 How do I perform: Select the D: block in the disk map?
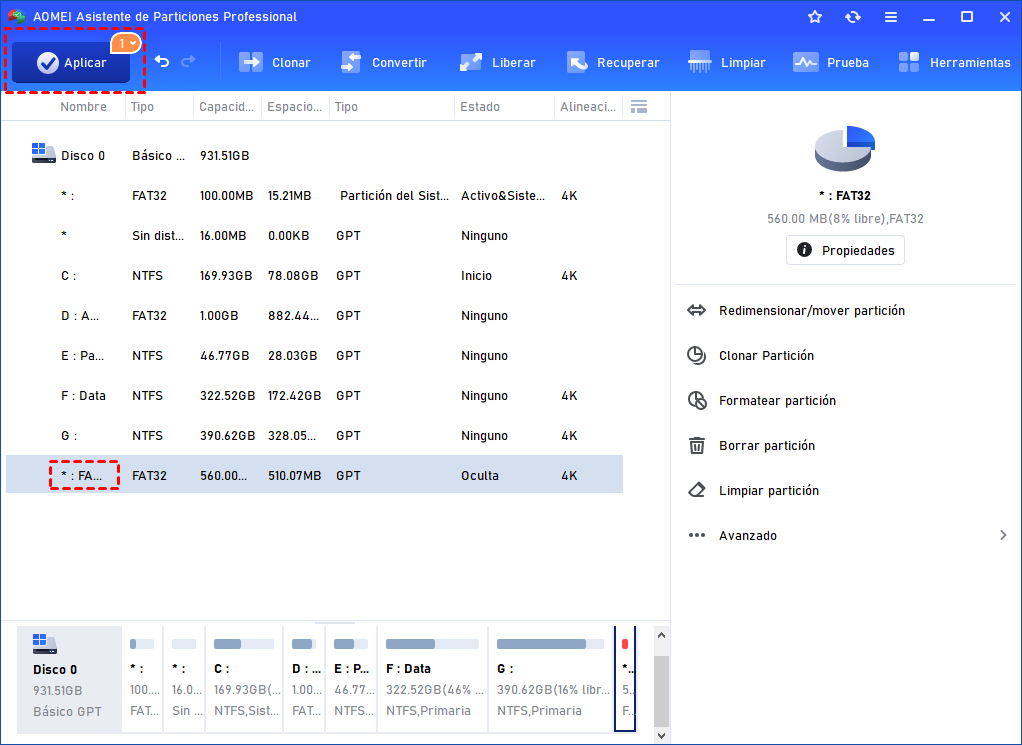point(306,679)
